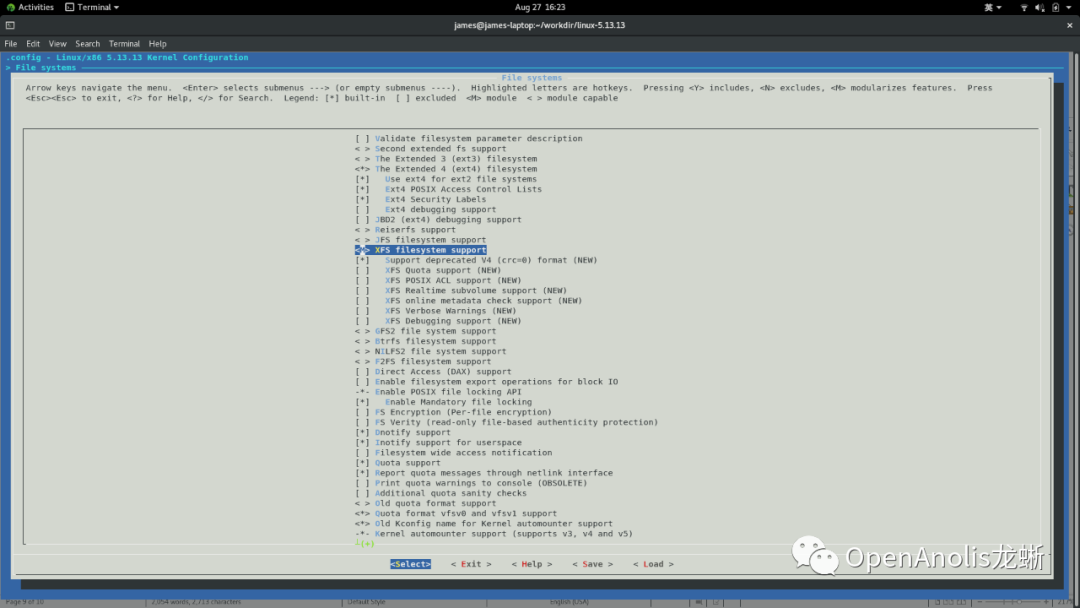Select Btrfs filesystem support
Viewport: 1080px width, 608px height.
tap(426, 341)
